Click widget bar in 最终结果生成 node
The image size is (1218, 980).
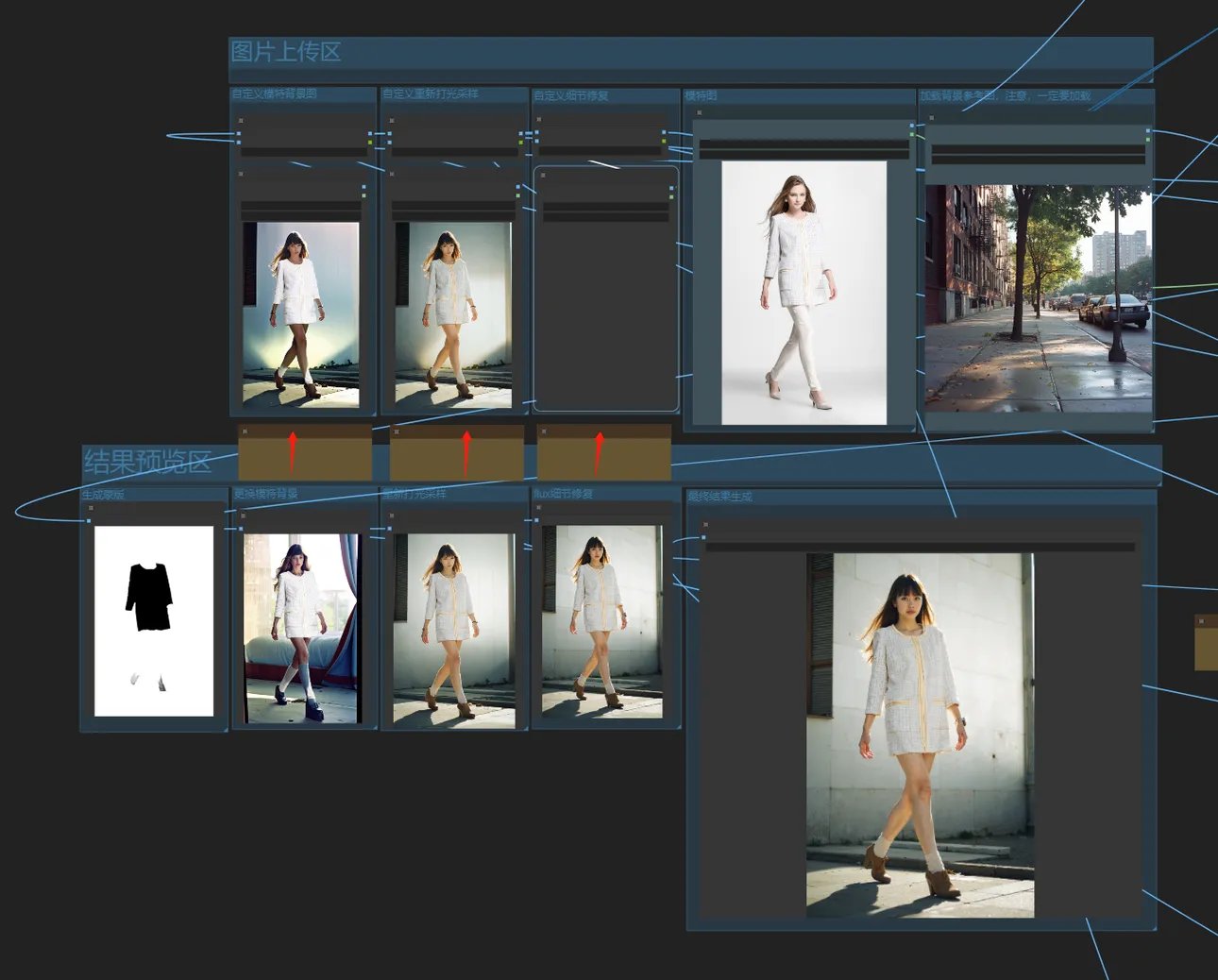point(920,547)
